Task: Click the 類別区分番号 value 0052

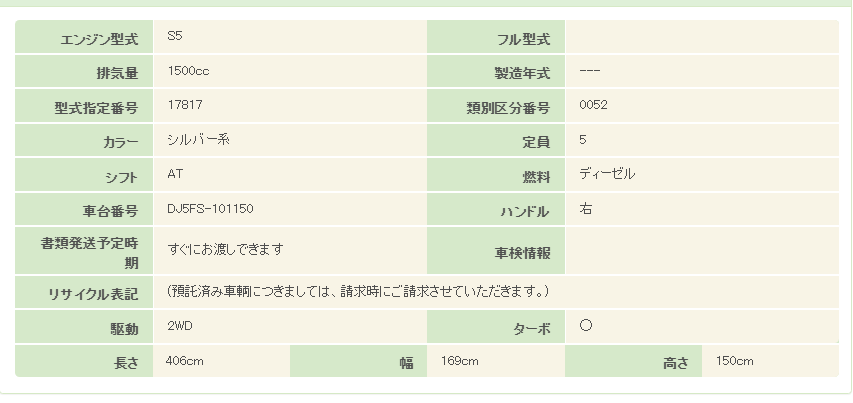Action: coord(593,105)
